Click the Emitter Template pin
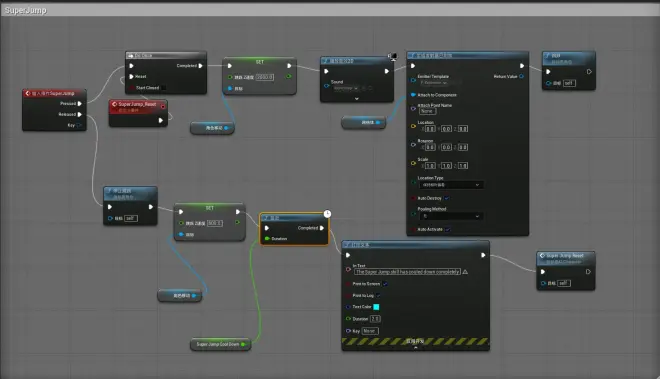Viewport: 660px width, 379px height. (x=413, y=80)
